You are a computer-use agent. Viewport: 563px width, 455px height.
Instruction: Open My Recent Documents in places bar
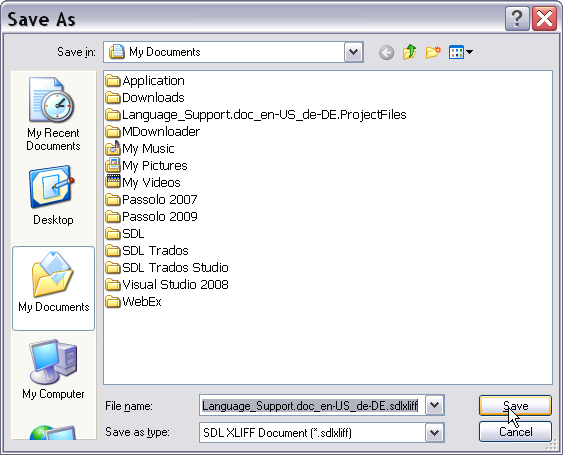click(53, 114)
